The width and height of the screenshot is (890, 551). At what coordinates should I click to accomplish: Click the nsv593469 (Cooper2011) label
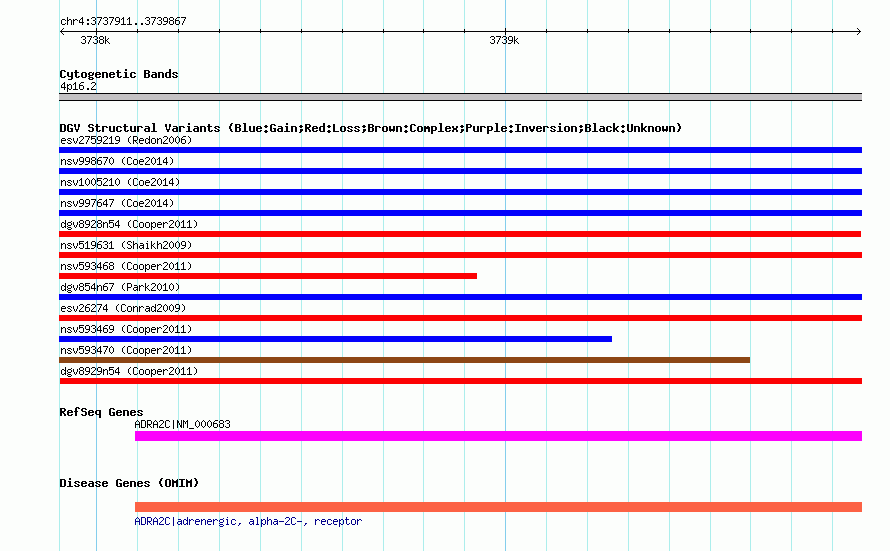[x=126, y=329]
